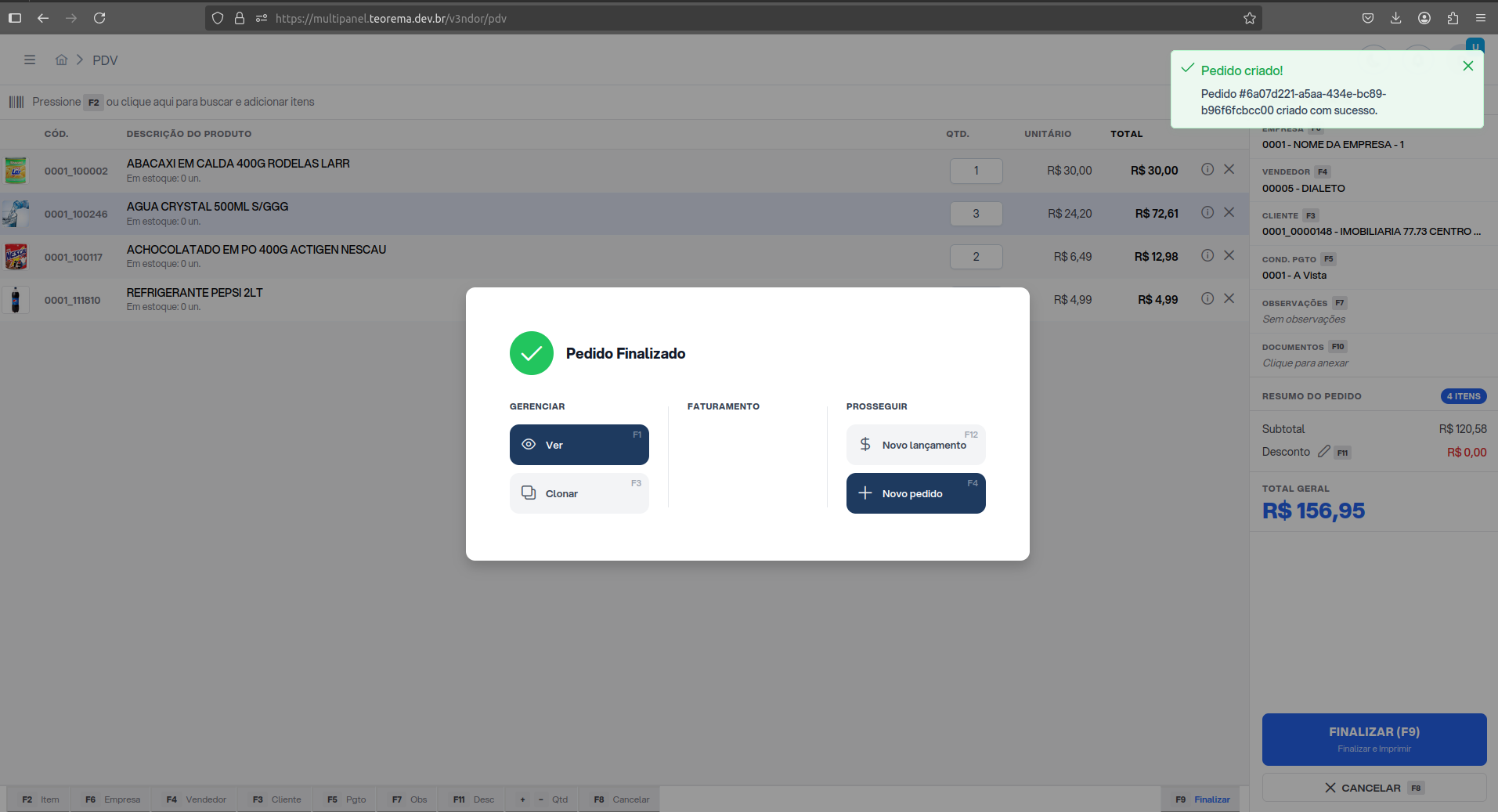Click product search bar text
The width and height of the screenshot is (1498, 812).
173,102
